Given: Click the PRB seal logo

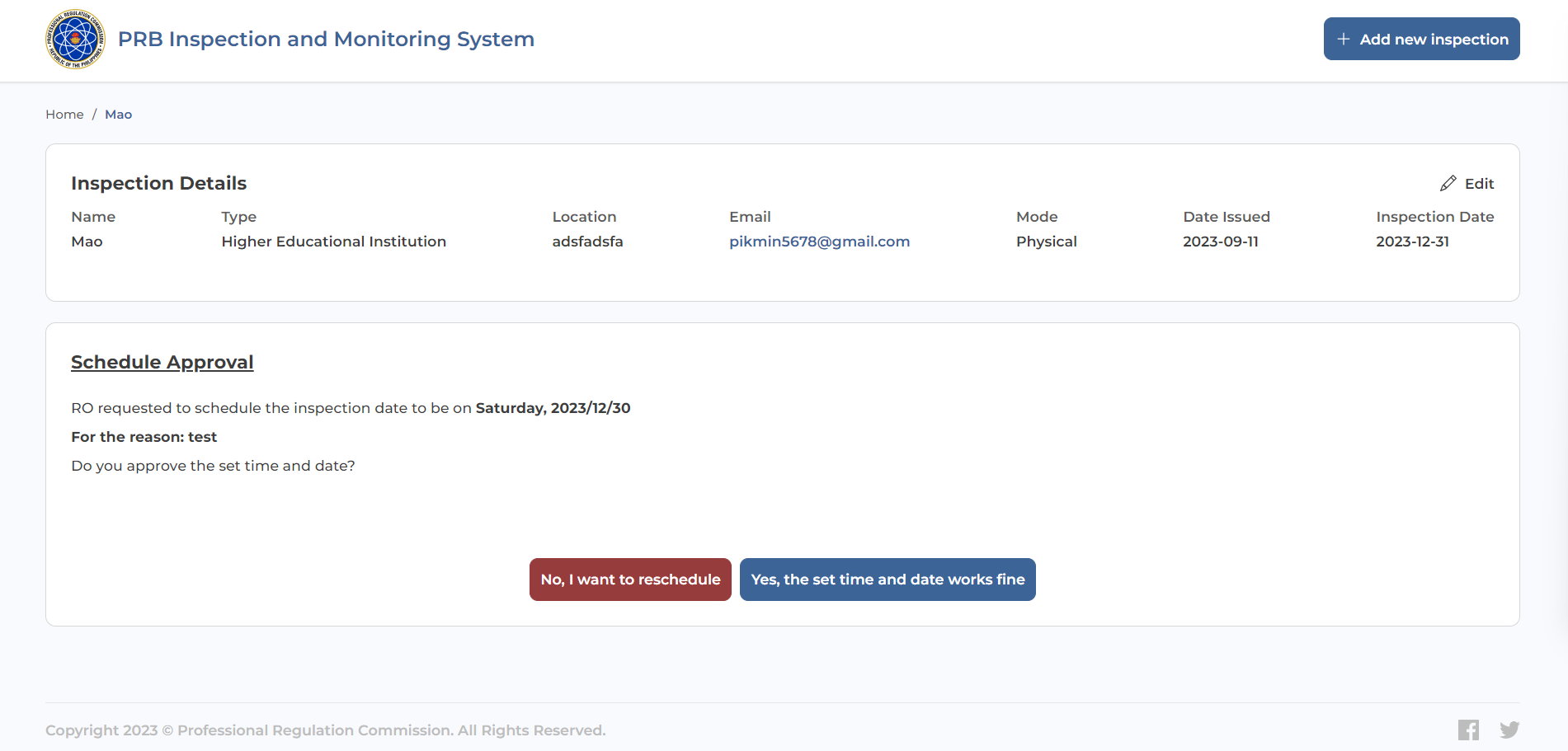Looking at the screenshot, I should pos(75,40).
